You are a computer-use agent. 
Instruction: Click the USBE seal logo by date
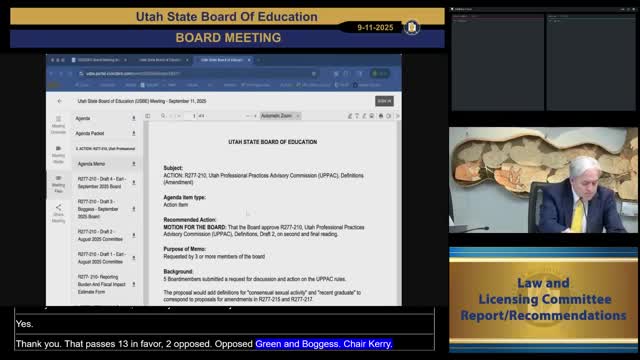pyautogui.click(x=411, y=27)
